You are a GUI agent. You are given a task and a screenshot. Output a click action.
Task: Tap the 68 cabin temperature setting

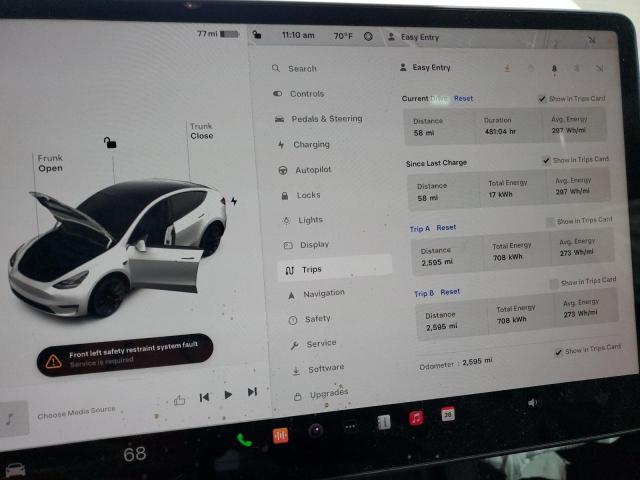point(135,454)
